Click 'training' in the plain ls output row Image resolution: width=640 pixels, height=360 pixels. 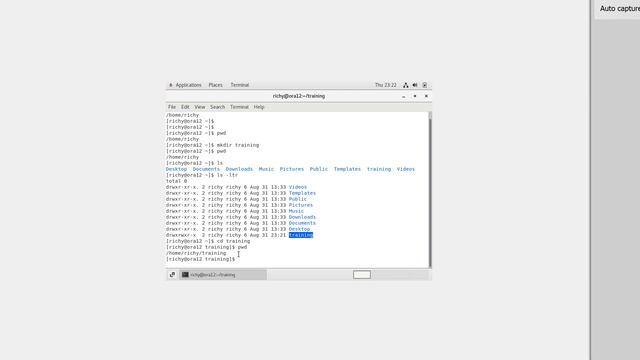click(379, 169)
